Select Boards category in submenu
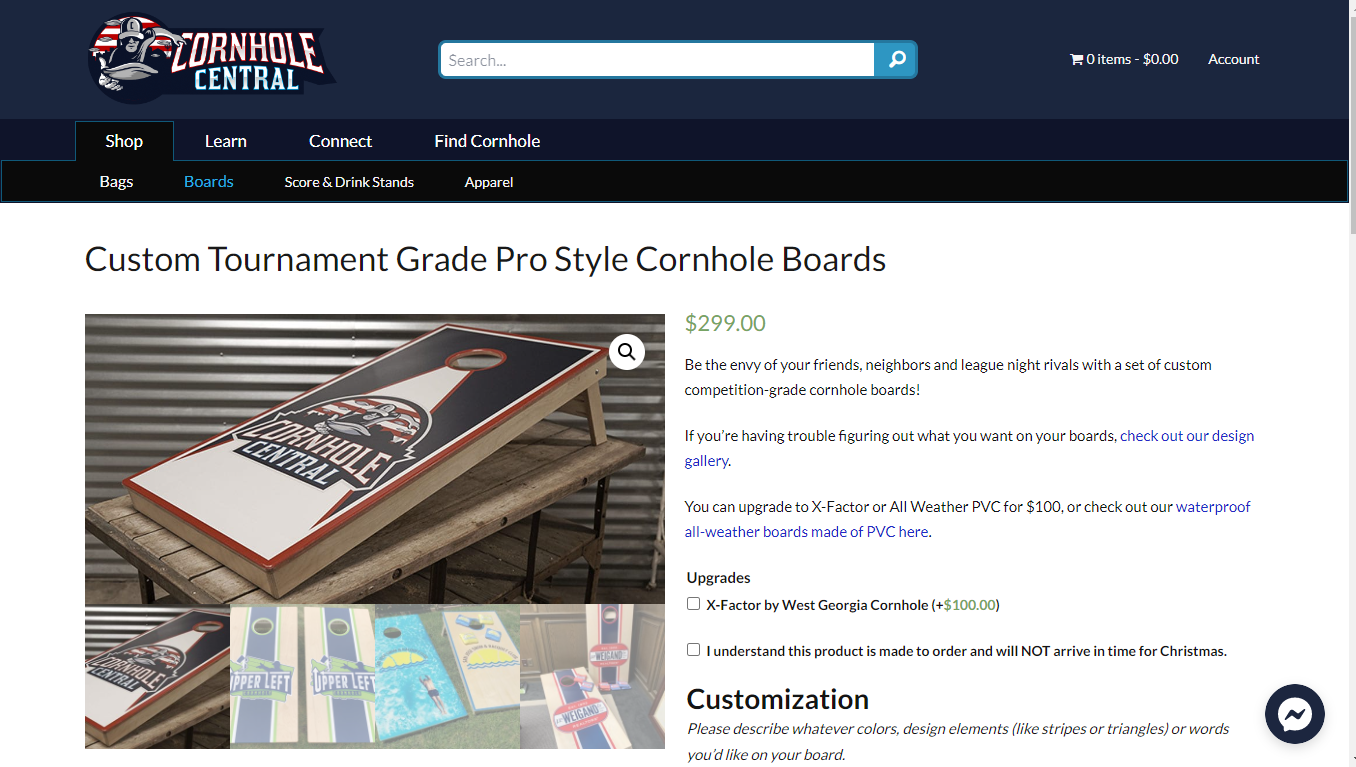 [x=209, y=182]
